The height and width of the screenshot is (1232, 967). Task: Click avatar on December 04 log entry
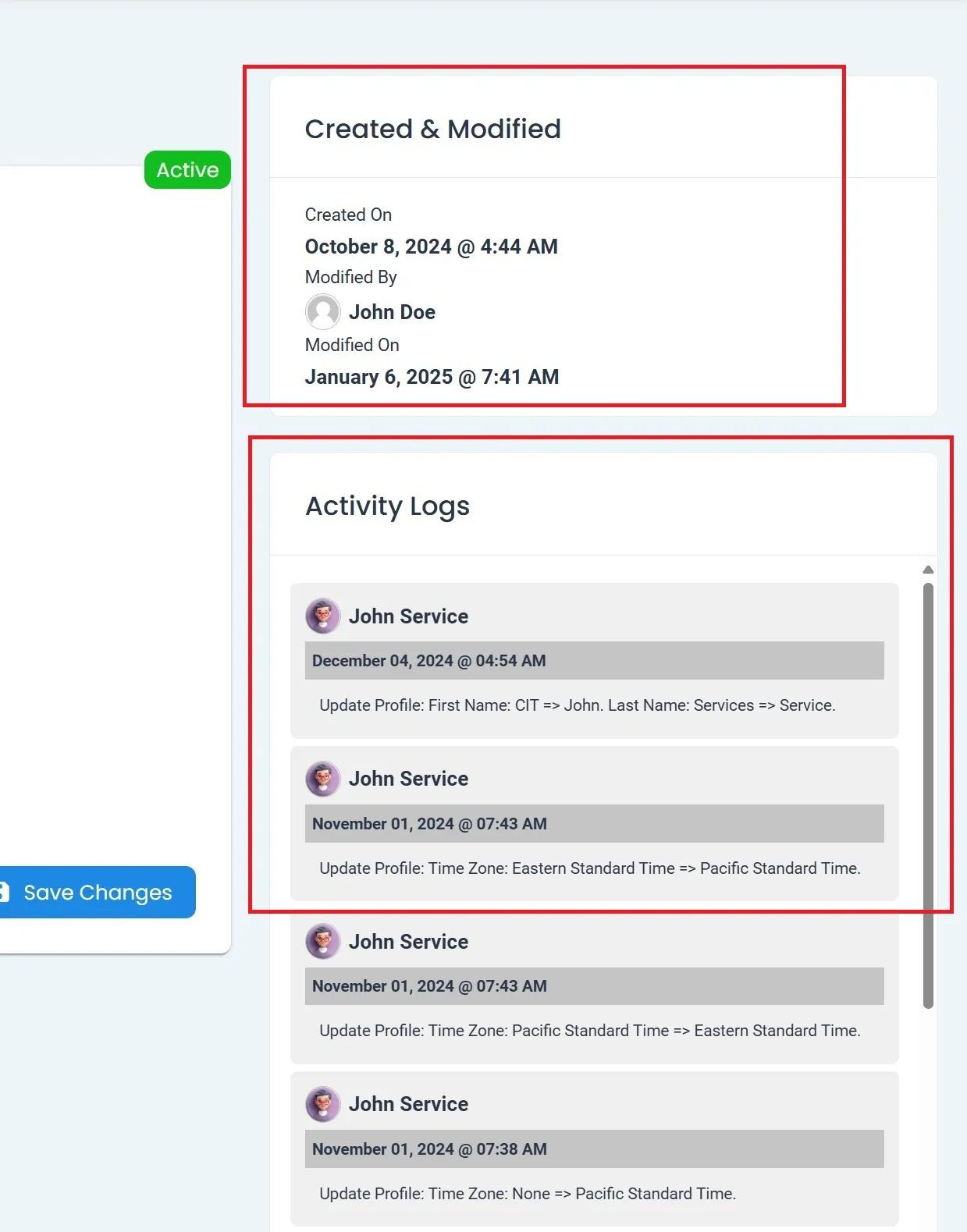point(322,616)
